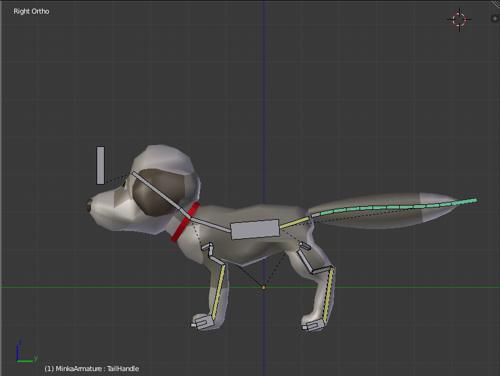This screenshot has width=500, height=376.
Task: Click the 3D cursor crosshair in the viewport
Action: click(459, 20)
